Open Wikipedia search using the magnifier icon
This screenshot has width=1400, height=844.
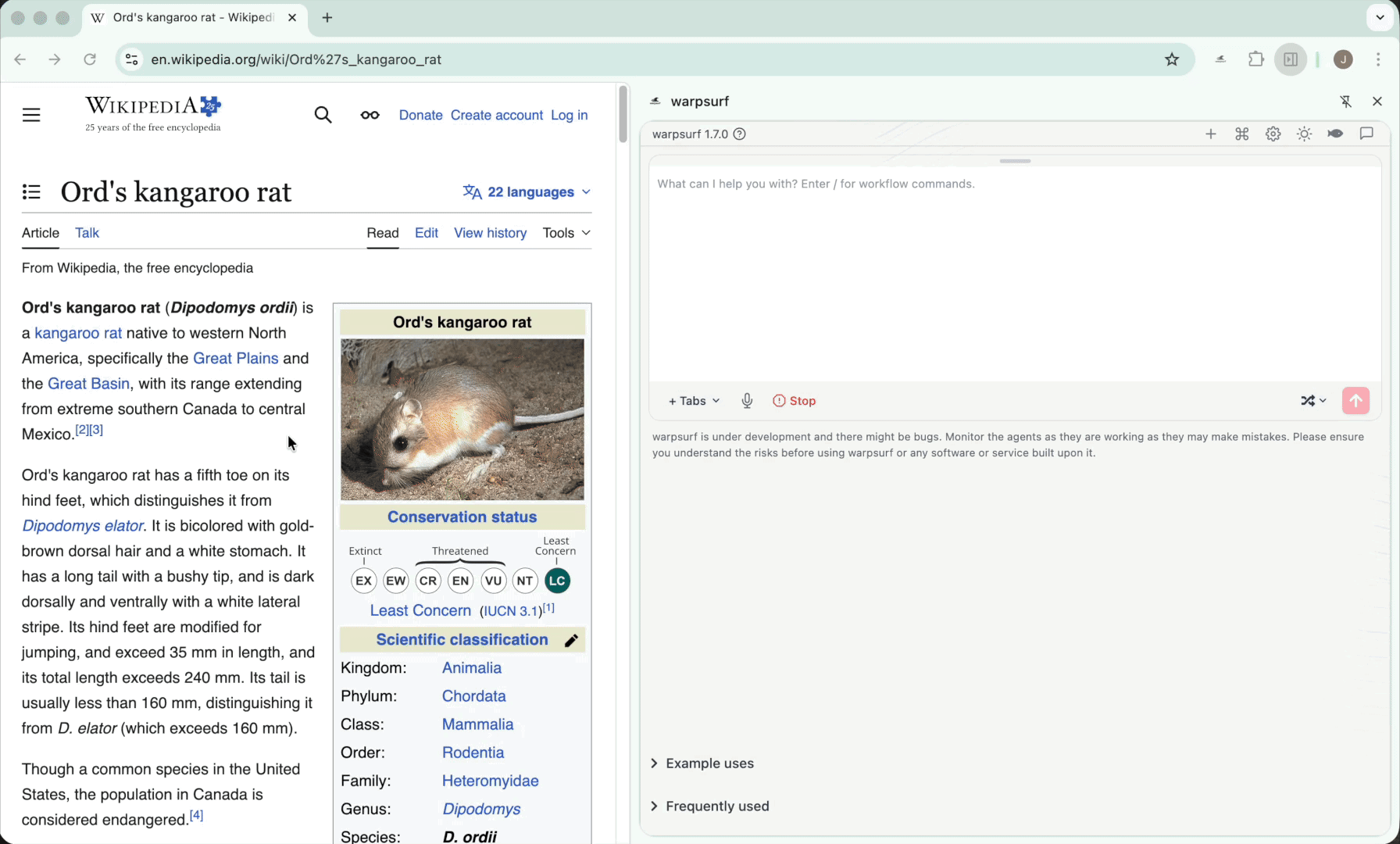(323, 114)
